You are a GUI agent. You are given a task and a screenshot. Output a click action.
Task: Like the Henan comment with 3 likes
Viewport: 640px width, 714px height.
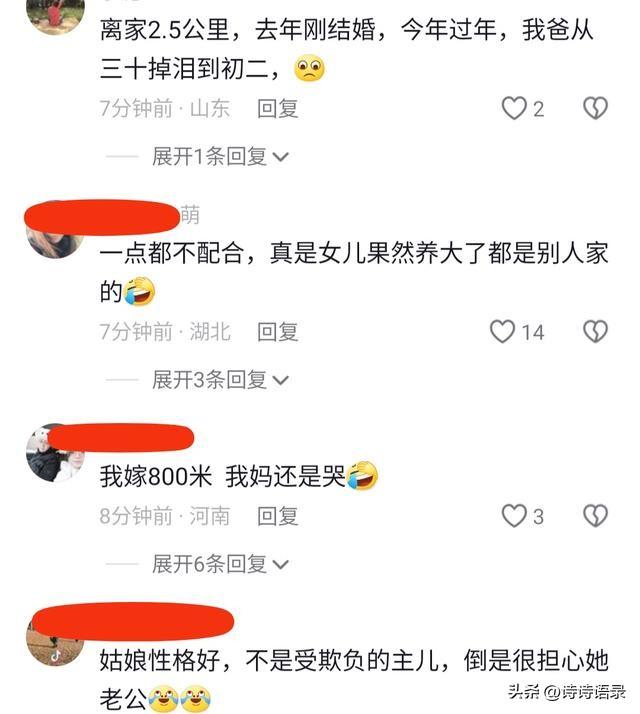pos(514,516)
